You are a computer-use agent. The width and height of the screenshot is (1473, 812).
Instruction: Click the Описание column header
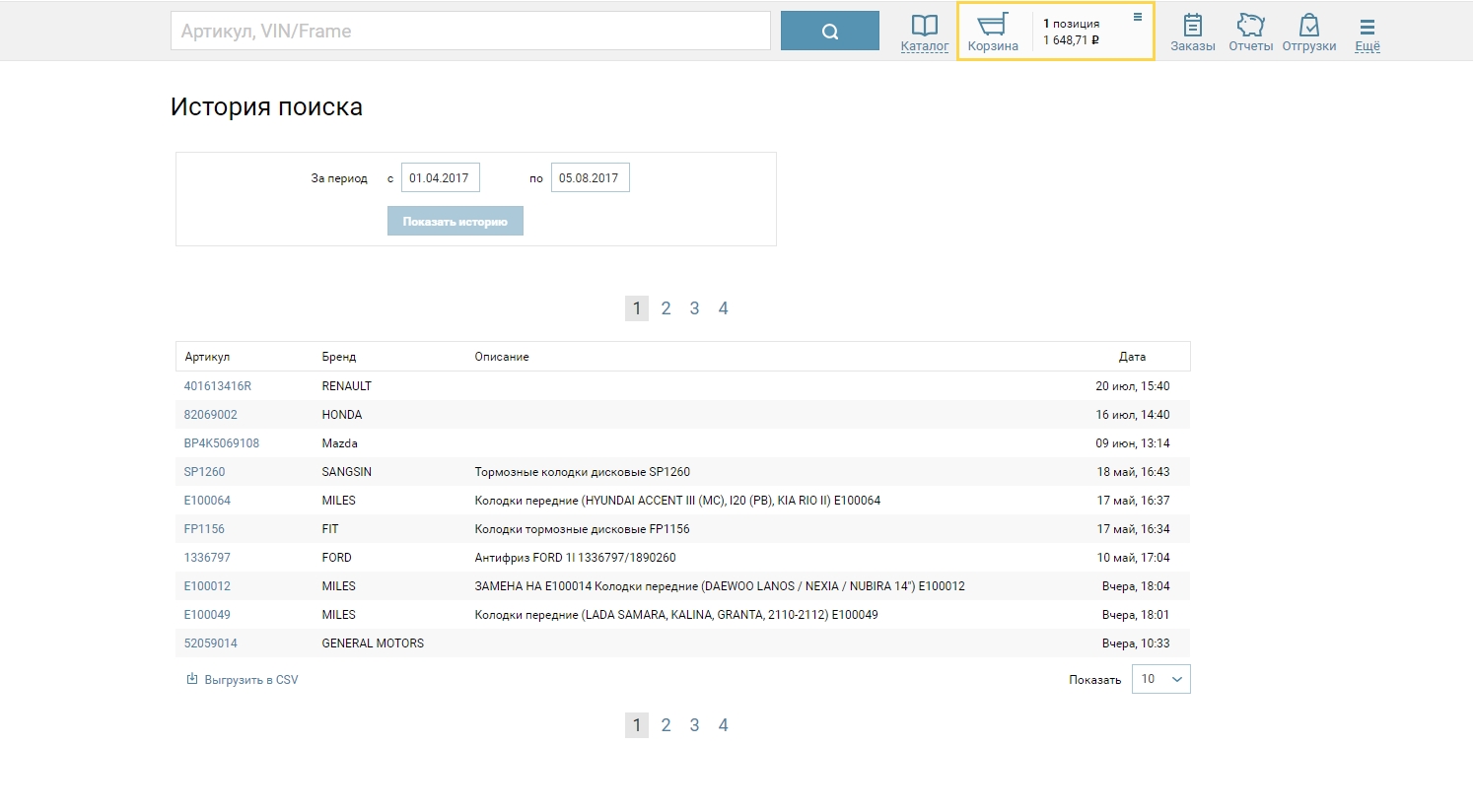502,357
